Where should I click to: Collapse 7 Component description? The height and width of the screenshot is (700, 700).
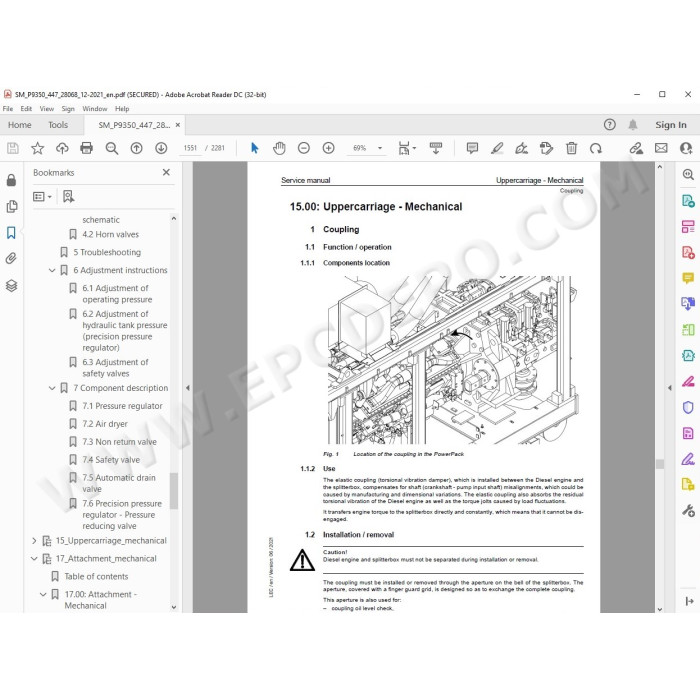tap(52, 388)
